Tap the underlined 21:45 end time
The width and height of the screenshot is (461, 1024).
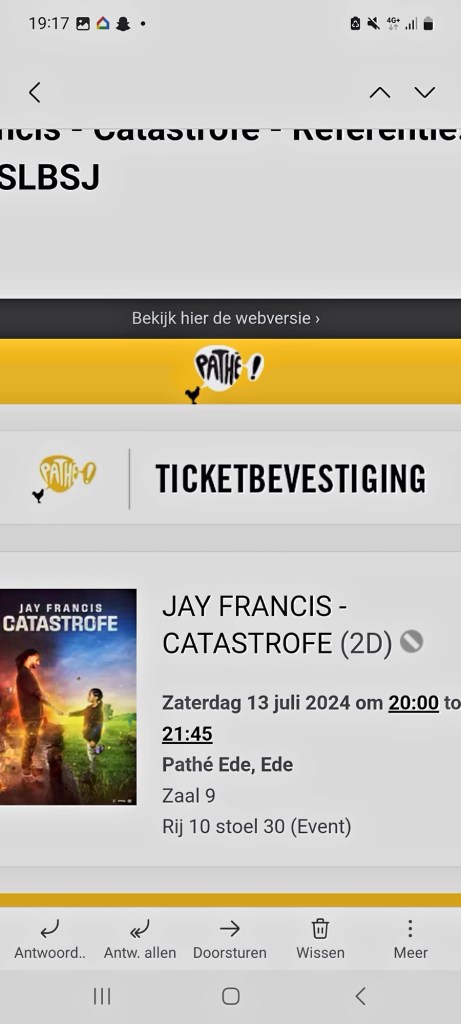[x=187, y=734]
